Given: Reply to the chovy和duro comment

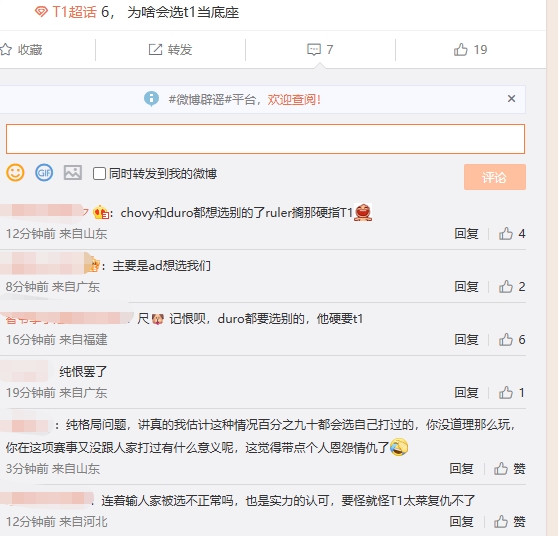Looking at the screenshot, I should tap(466, 234).
